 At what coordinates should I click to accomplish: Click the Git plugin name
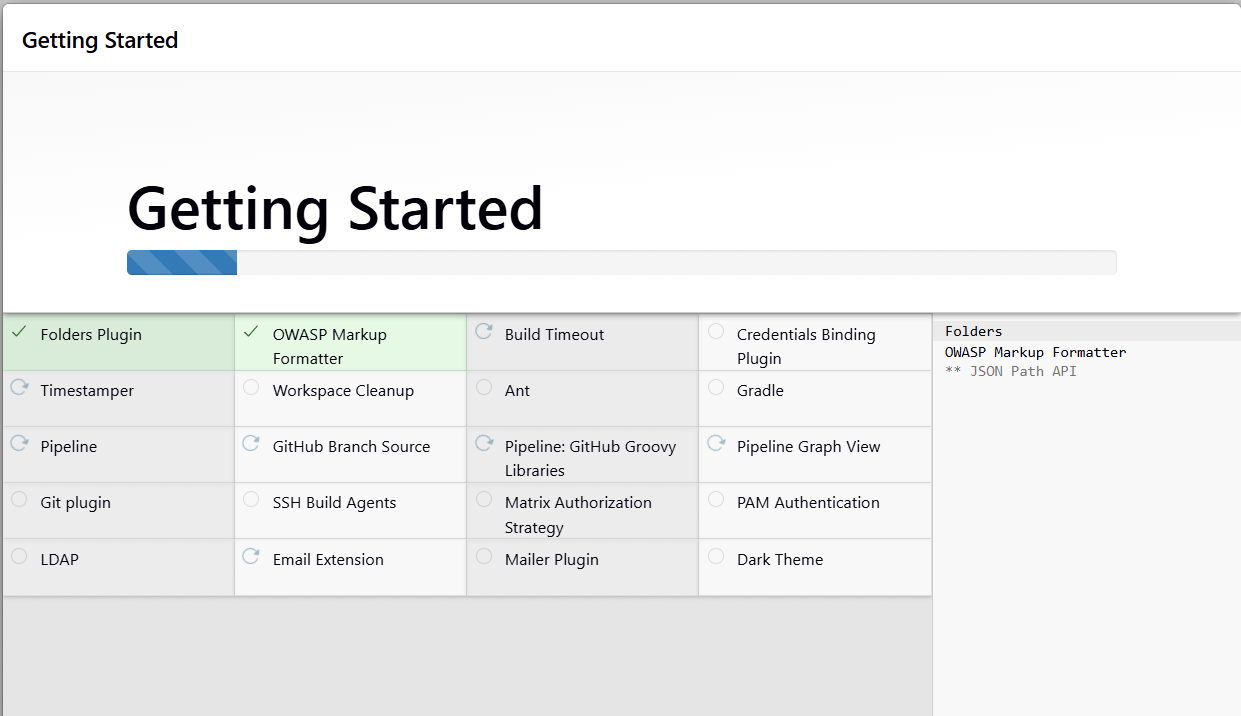(x=75, y=503)
